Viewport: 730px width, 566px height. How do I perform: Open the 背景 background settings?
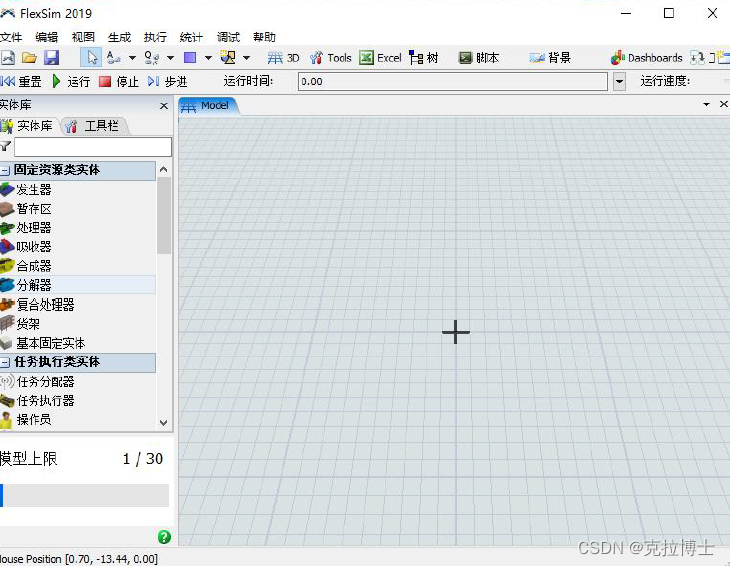[550, 58]
